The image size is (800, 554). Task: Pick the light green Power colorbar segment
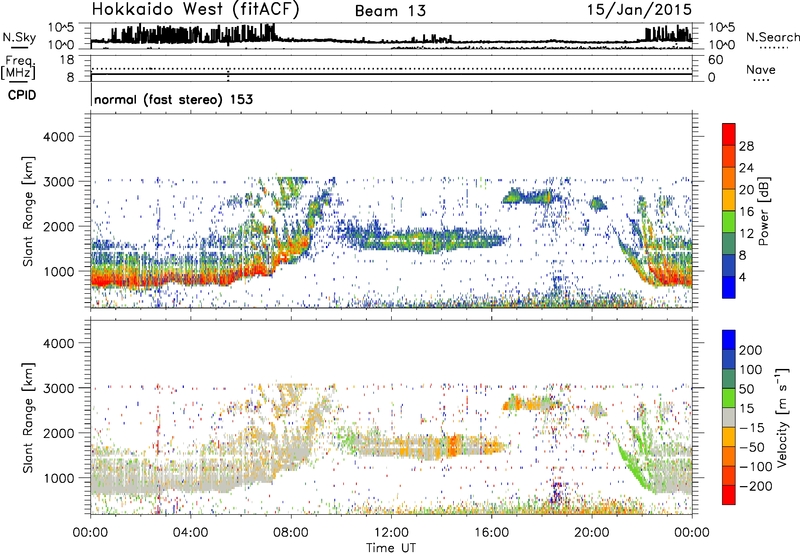click(729, 222)
